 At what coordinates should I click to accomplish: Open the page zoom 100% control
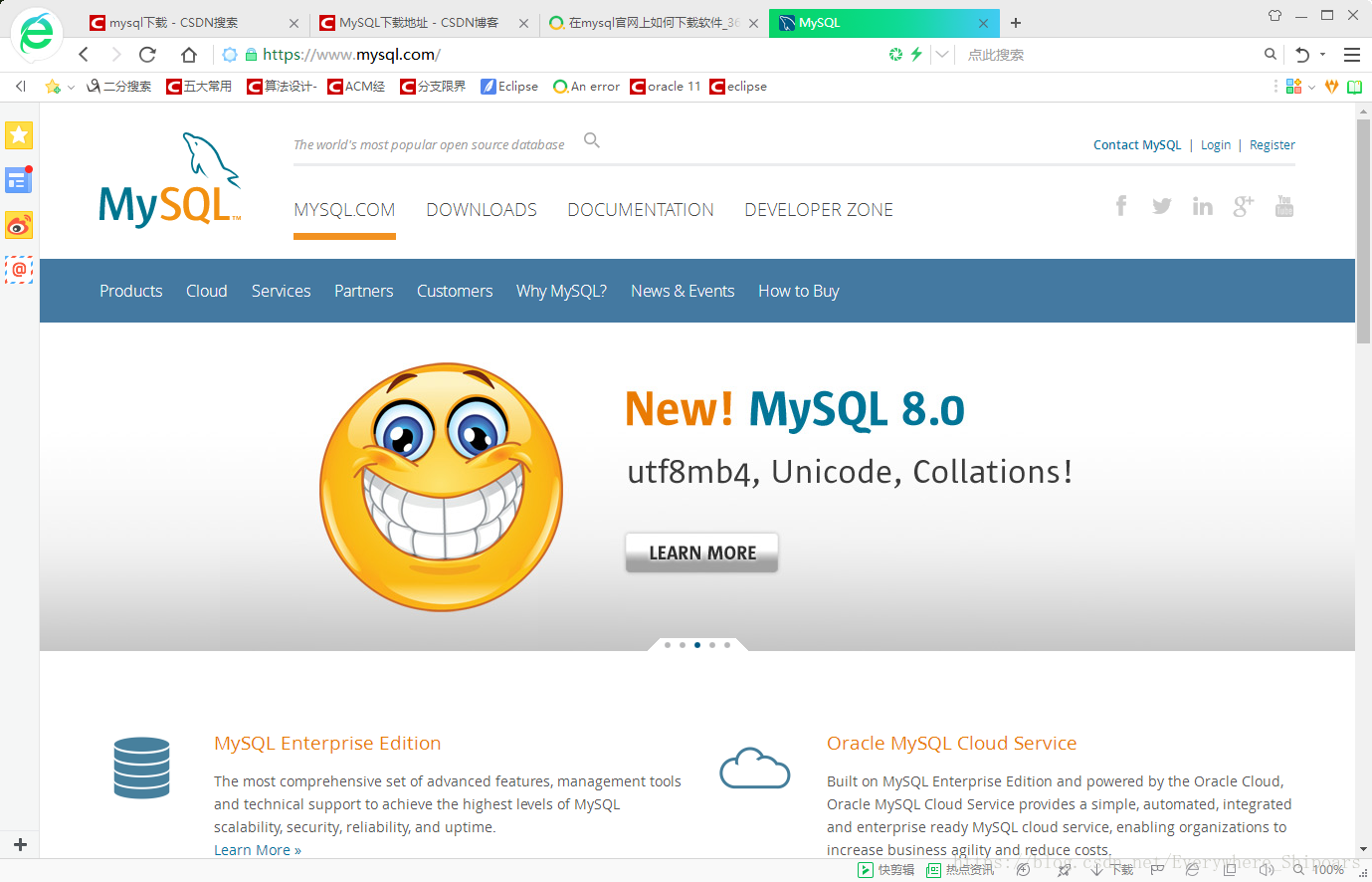click(1319, 870)
